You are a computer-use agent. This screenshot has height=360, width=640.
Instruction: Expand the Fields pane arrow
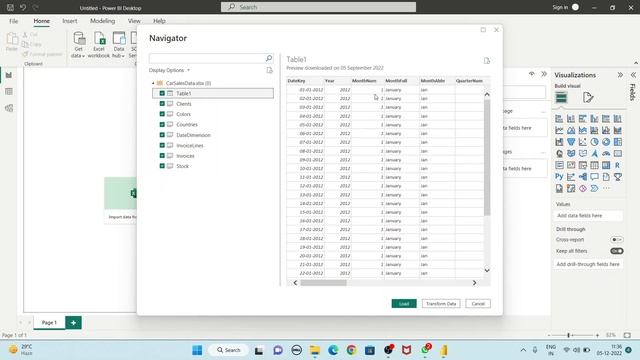[x=633, y=75]
